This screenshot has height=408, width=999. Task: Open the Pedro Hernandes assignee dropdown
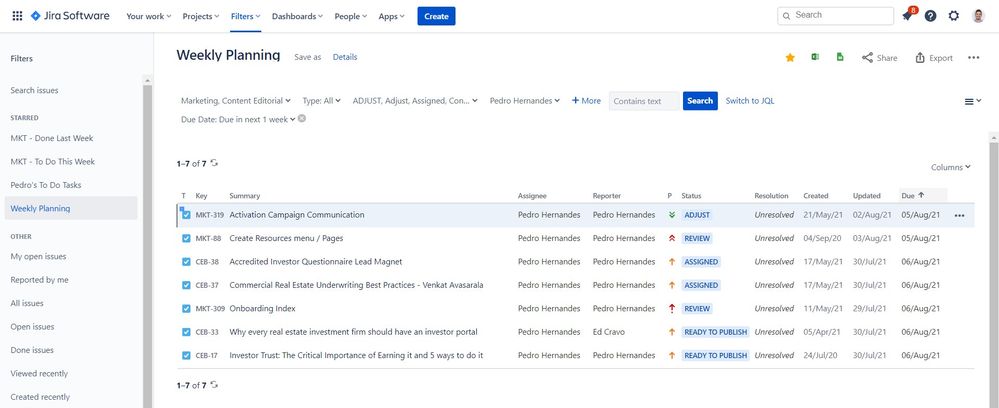click(524, 101)
